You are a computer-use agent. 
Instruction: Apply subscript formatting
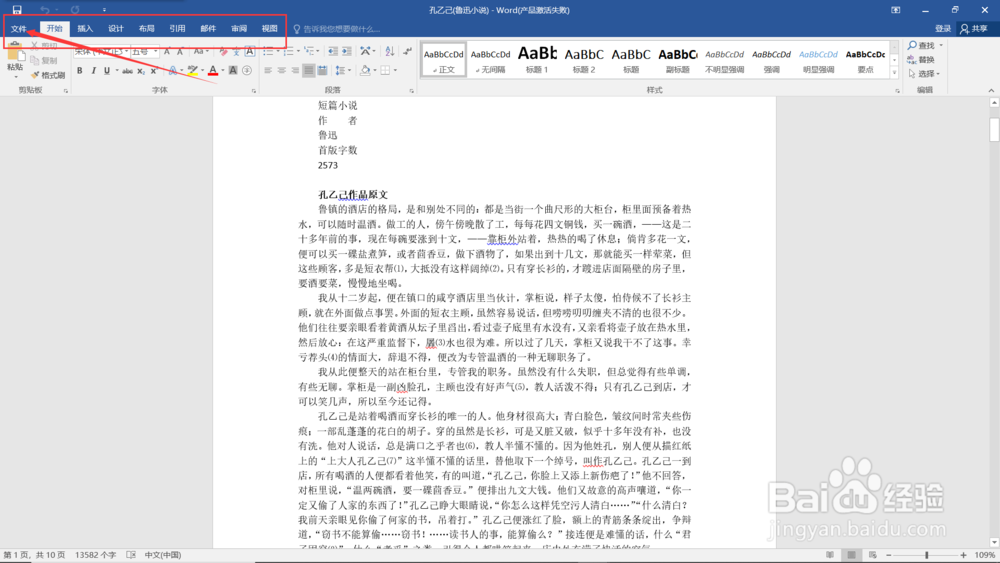click(141, 71)
